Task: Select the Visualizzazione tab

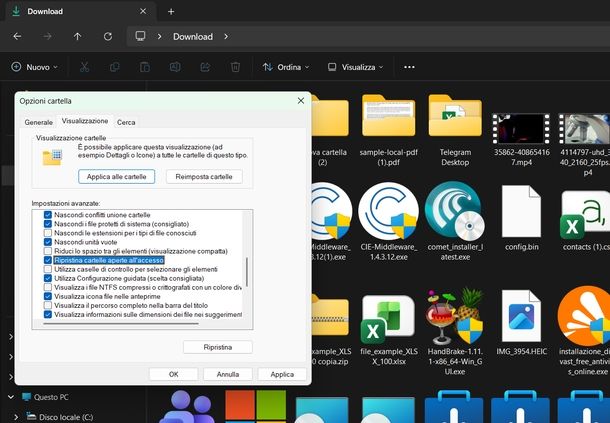Action: tap(85, 121)
